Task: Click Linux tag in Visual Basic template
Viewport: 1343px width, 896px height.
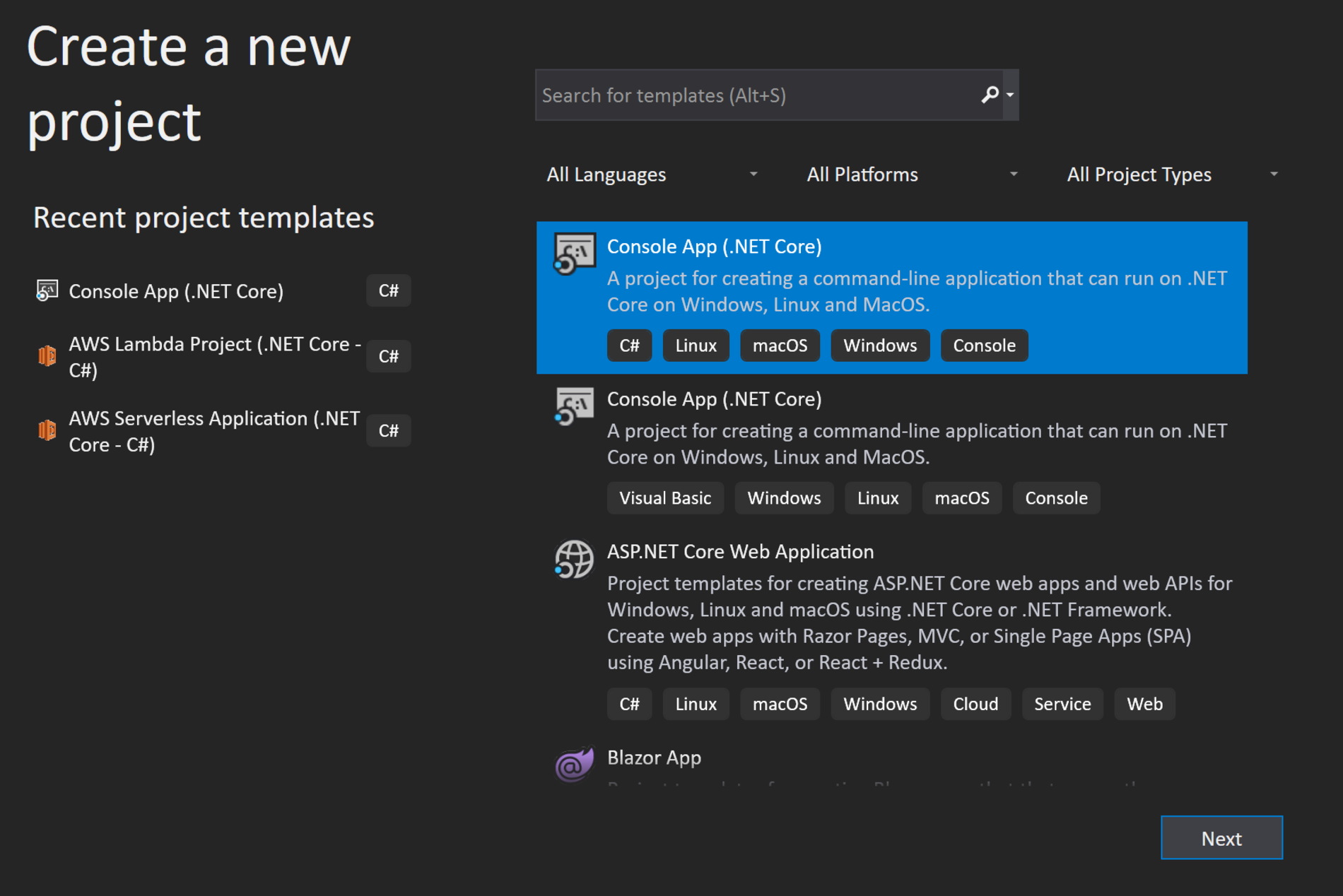Action: click(878, 498)
